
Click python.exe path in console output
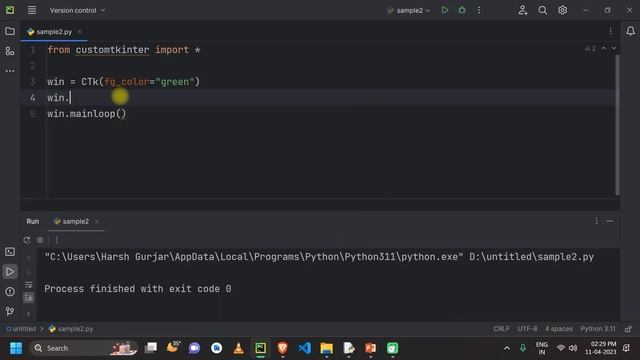point(254,257)
